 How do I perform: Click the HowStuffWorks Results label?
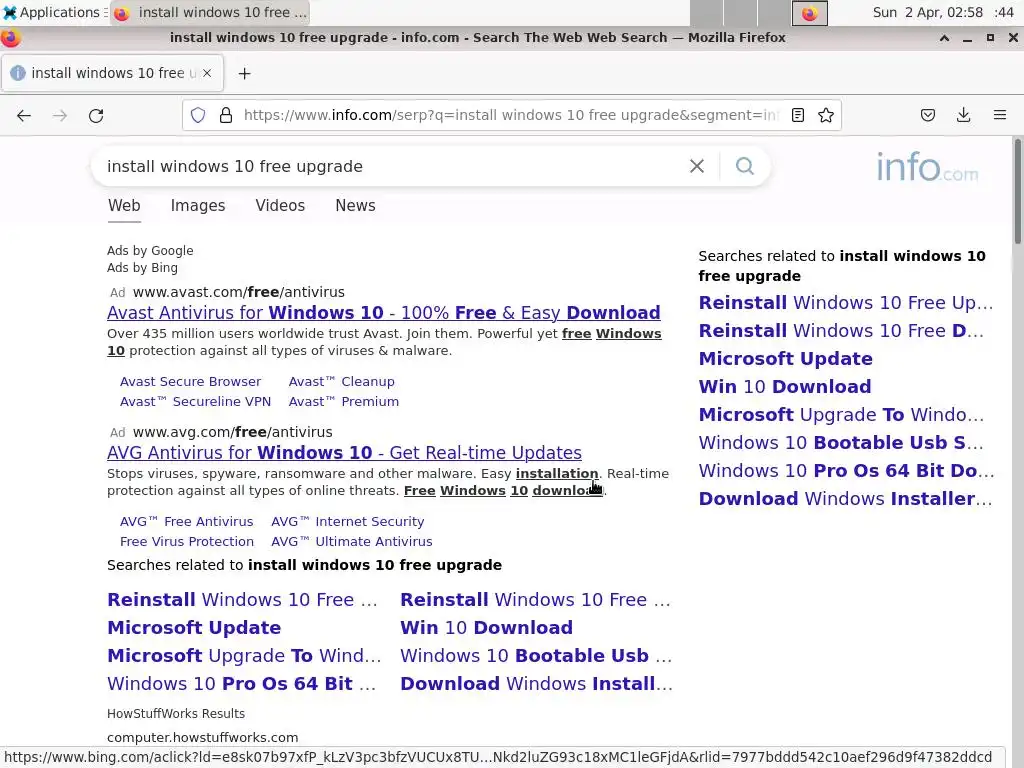tap(176, 714)
